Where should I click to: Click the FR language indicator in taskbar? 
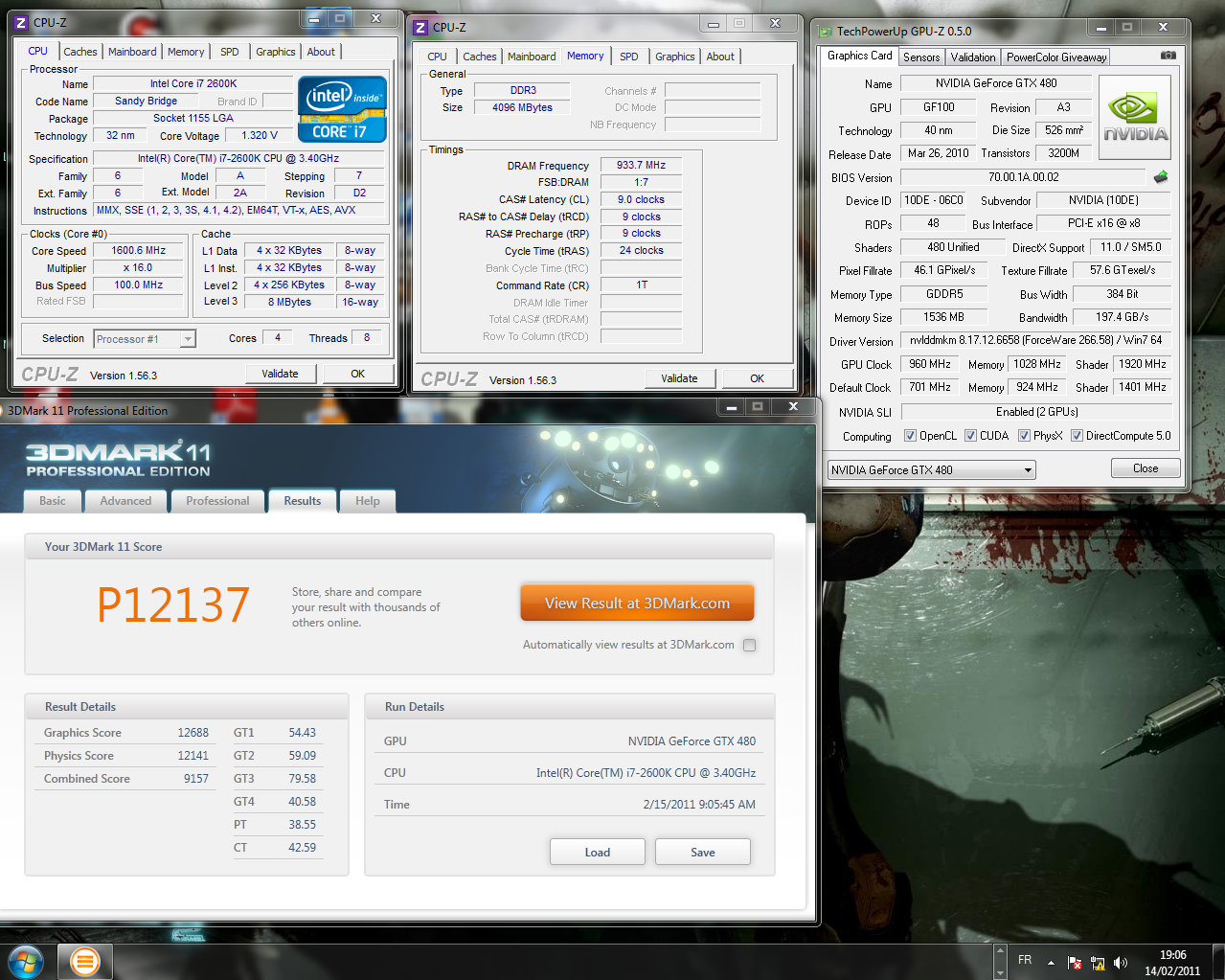coord(1025,960)
